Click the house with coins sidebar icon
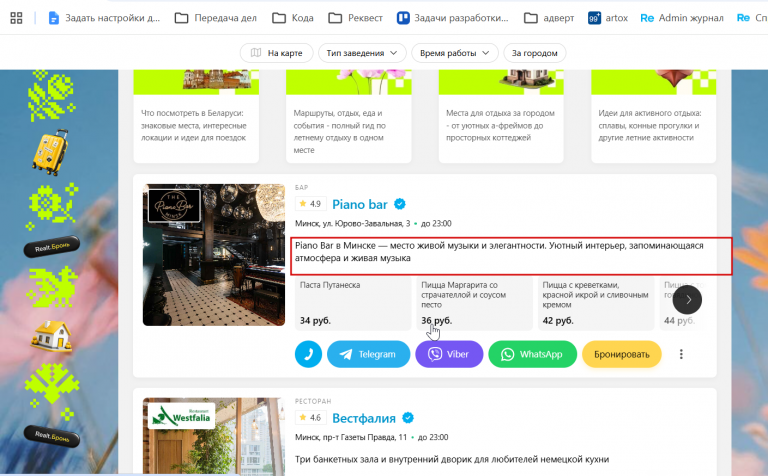This screenshot has width=768, height=476. coord(51,336)
